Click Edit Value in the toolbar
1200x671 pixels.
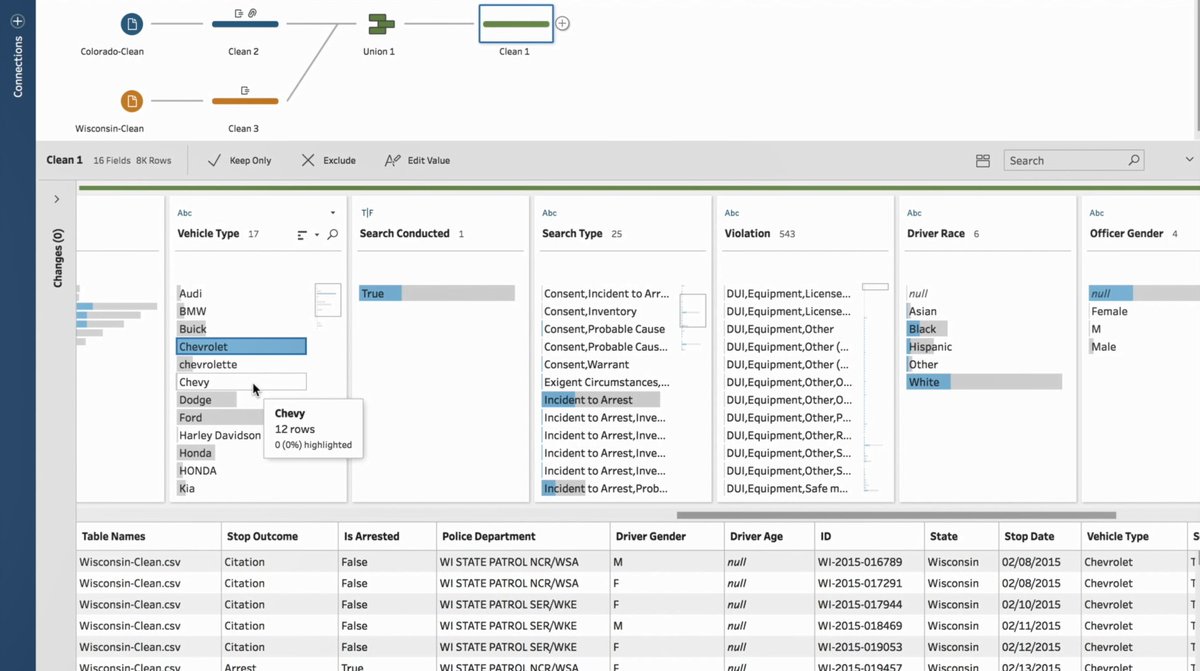418,160
